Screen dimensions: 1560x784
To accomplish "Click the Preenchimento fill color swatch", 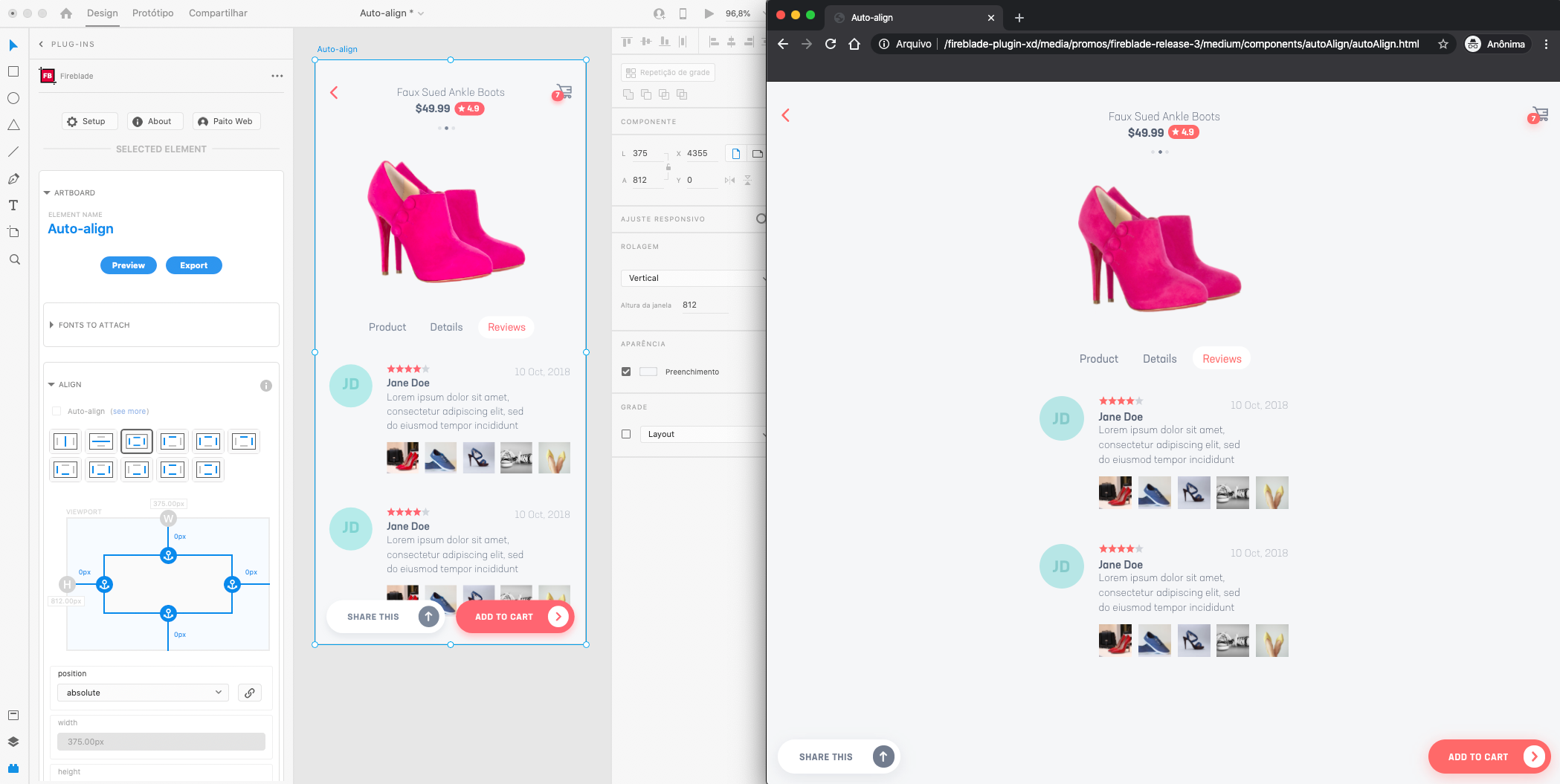I will tap(648, 372).
